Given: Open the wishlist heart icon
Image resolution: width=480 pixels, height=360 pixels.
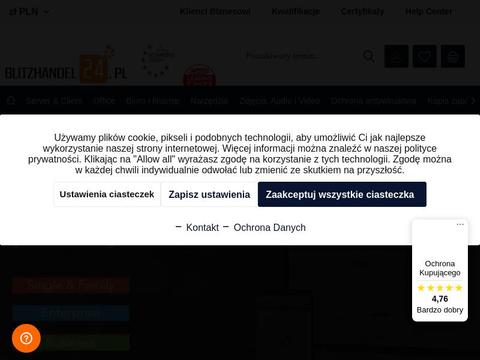Looking at the screenshot, I should (x=425, y=56).
